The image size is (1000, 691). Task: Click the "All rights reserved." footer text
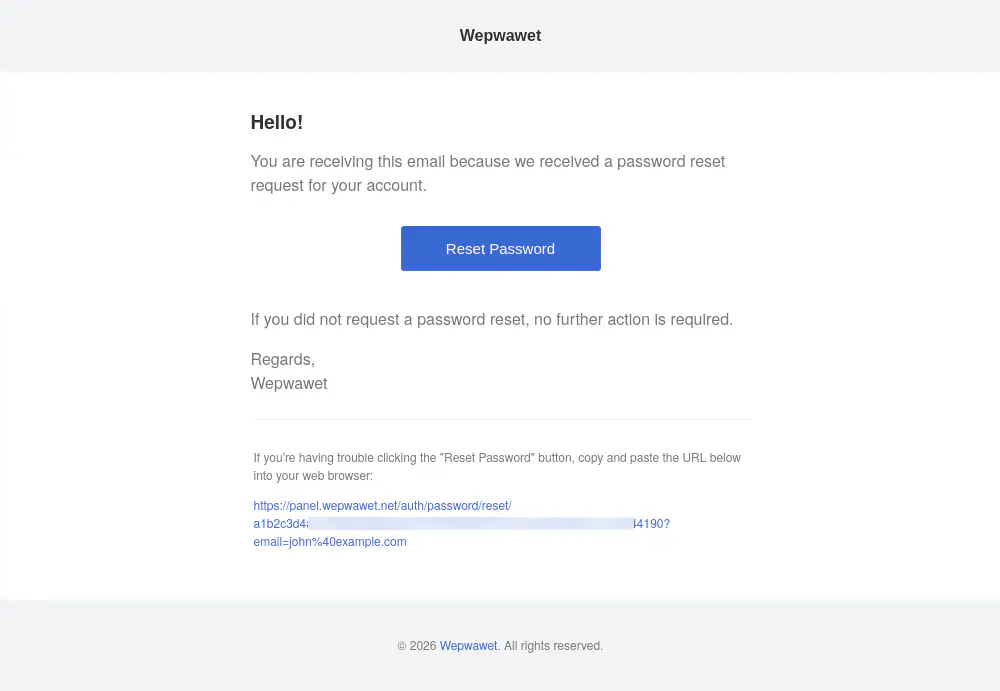pyautogui.click(x=553, y=646)
